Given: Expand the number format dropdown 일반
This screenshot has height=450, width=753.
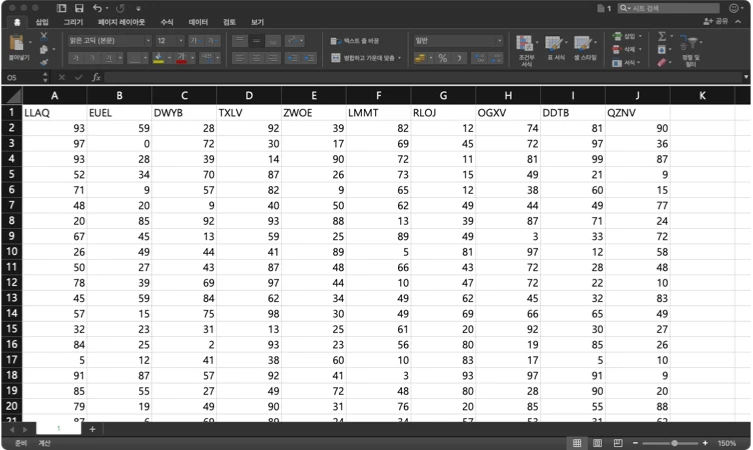Looking at the screenshot, I should tap(458, 40).
